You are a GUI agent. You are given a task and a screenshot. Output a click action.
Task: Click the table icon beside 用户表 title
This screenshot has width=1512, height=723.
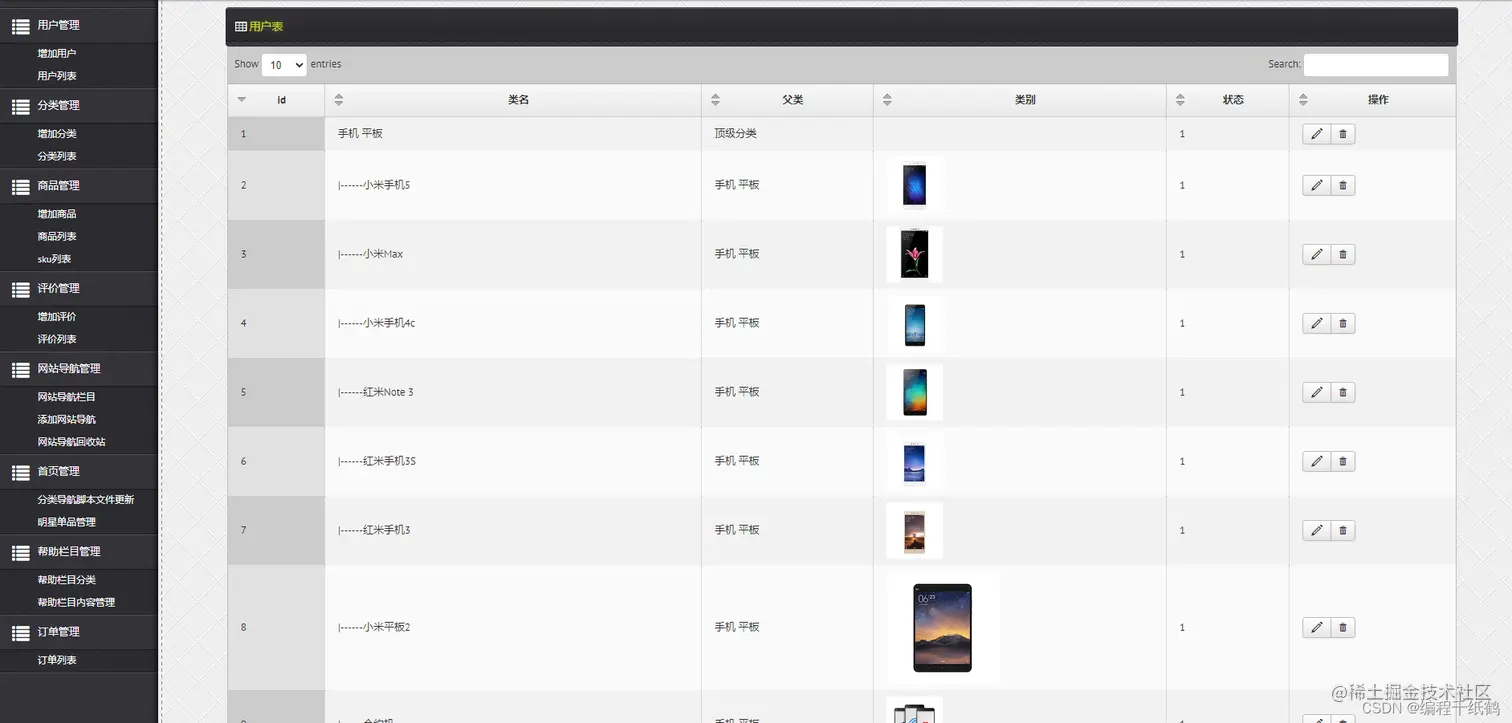coord(241,27)
